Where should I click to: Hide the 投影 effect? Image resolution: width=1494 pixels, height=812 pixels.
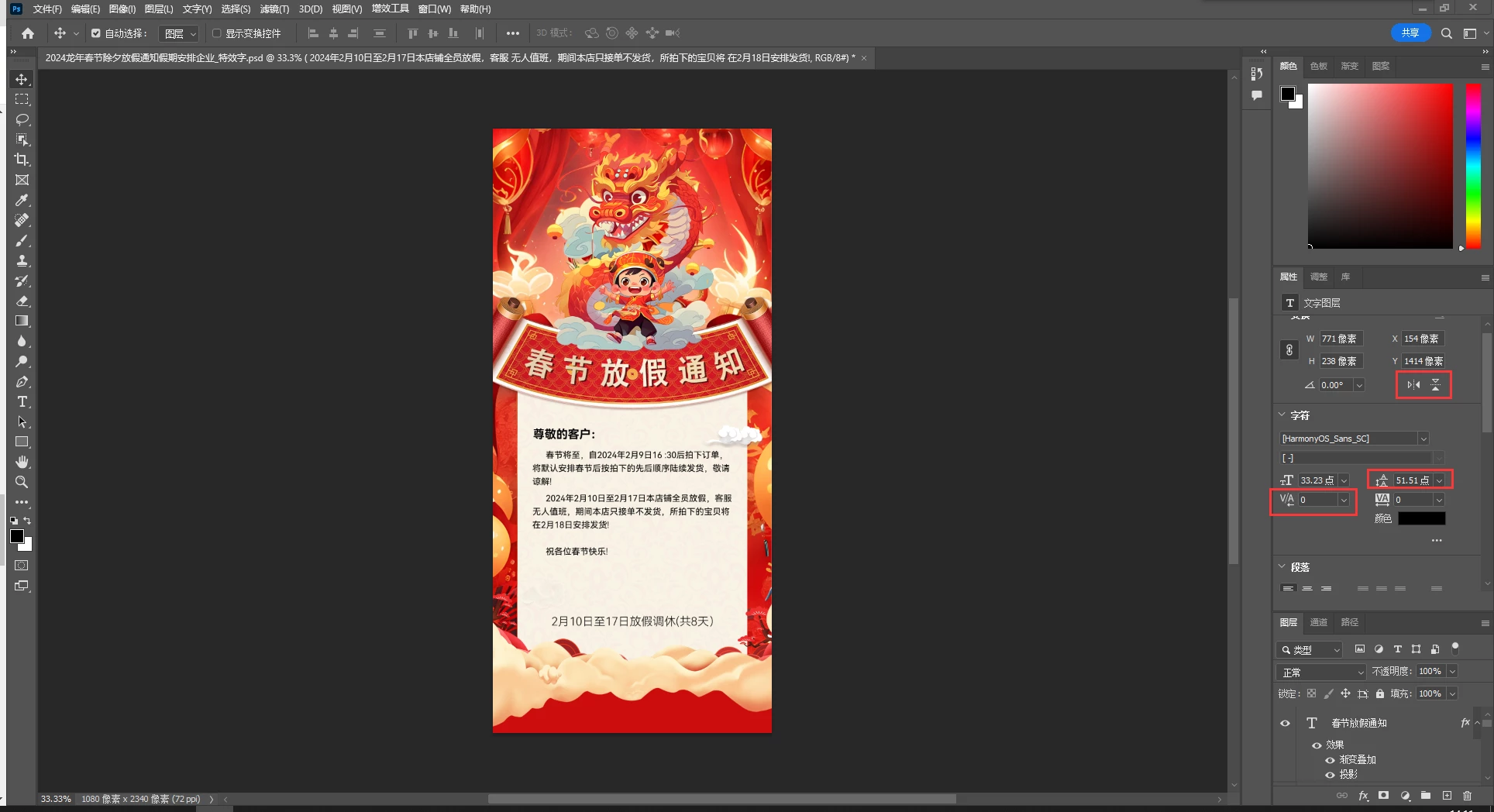tap(1330, 775)
